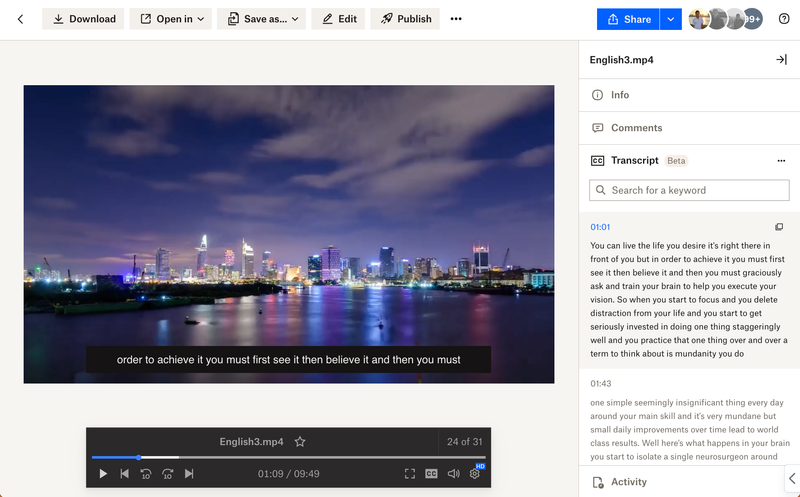Click the video progress bar
800x497 pixels.
click(x=289, y=458)
